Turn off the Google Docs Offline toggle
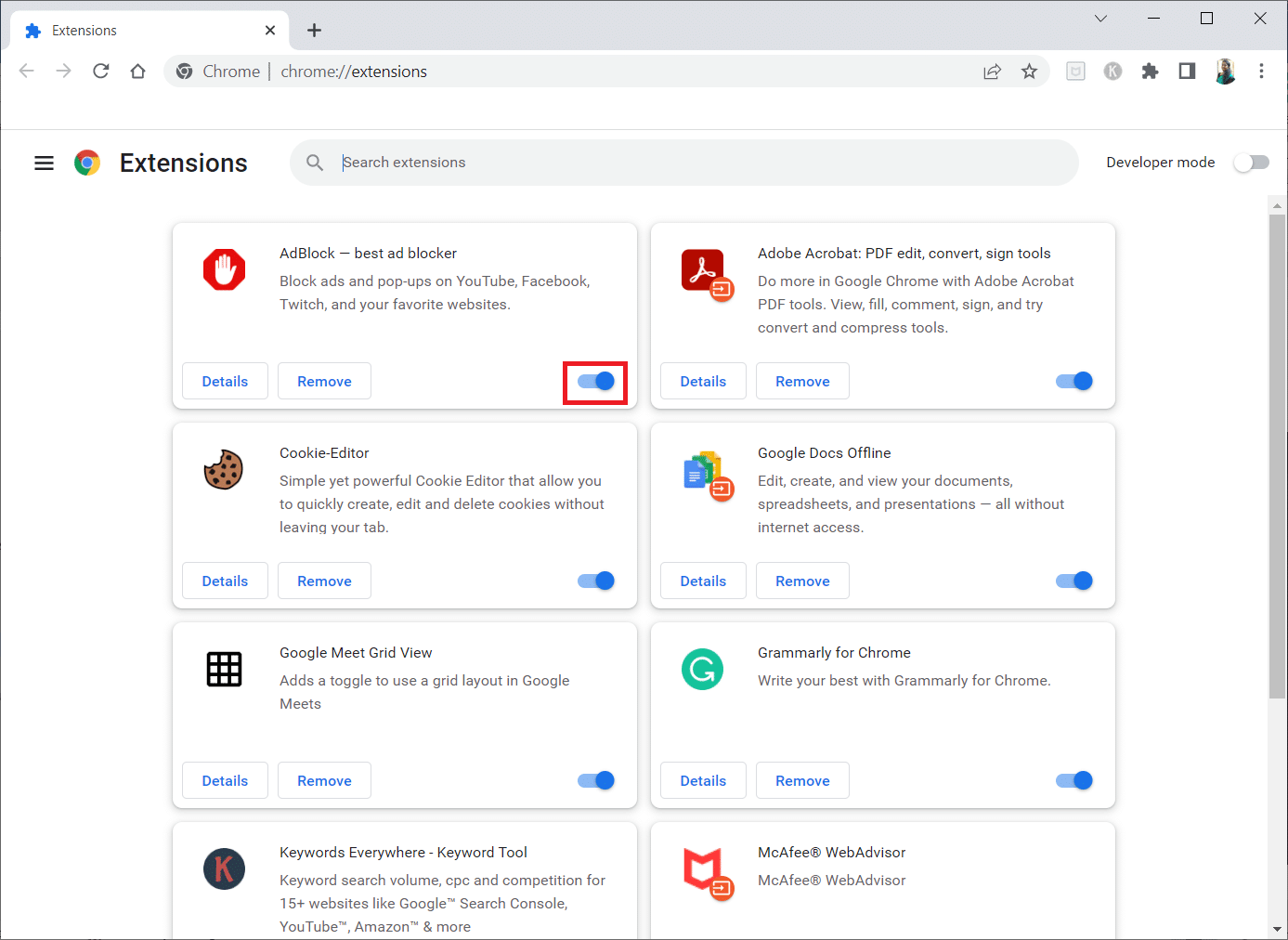 point(1073,581)
